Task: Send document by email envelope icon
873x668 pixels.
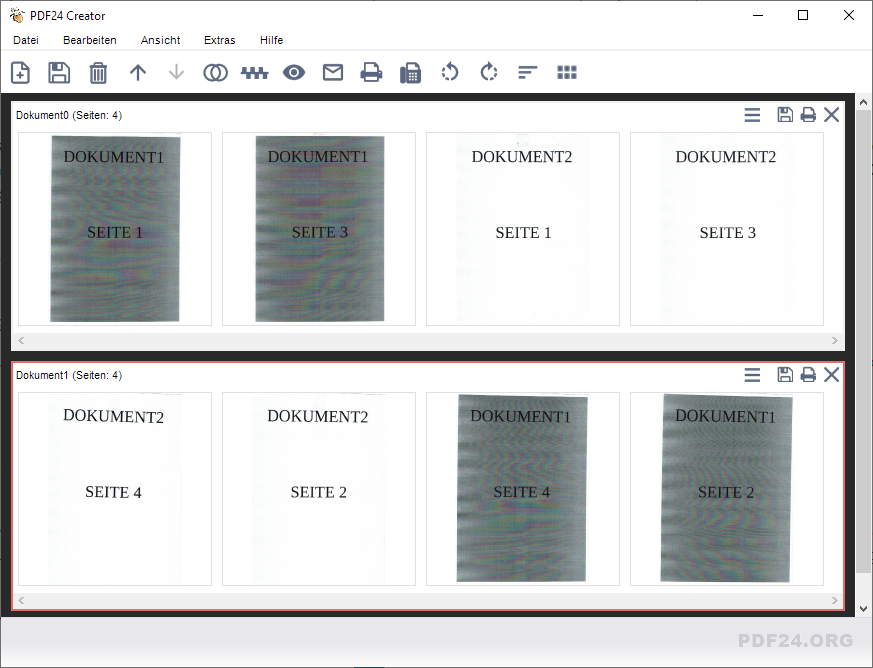Action: (333, 72)
